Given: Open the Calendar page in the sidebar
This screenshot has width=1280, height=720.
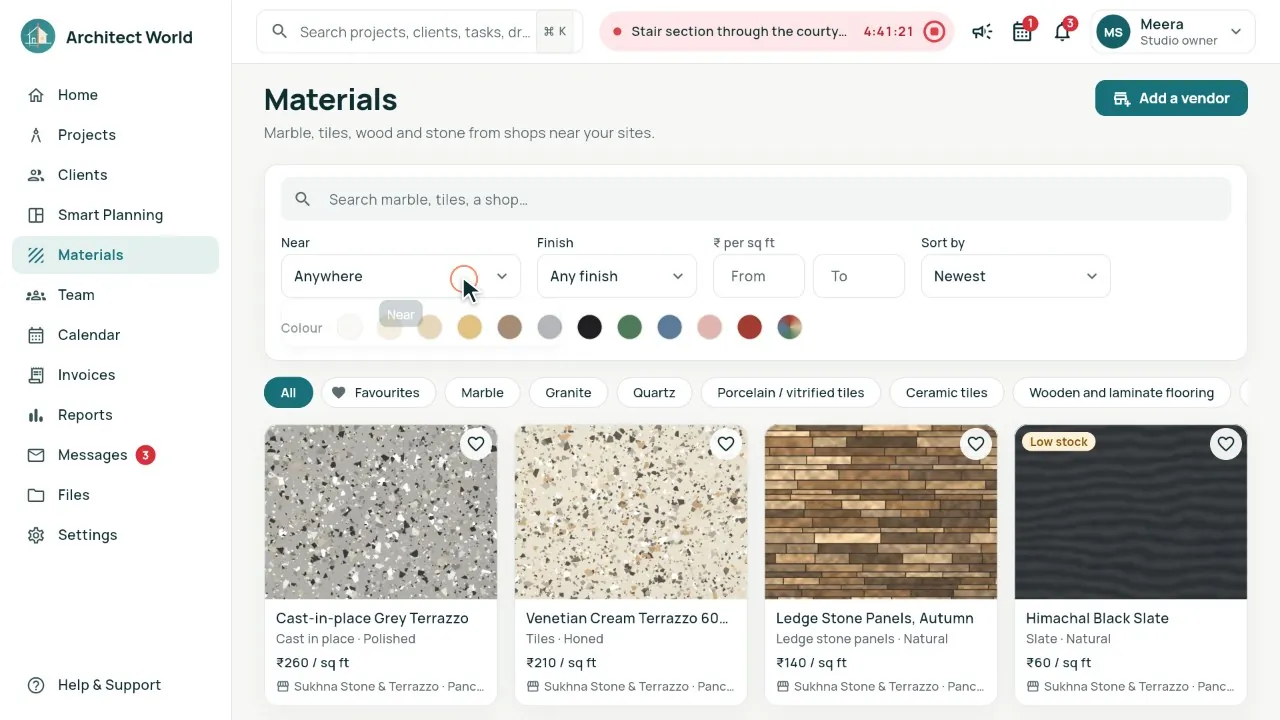Looking at the screenshot, I should click(x=115, y=335).
